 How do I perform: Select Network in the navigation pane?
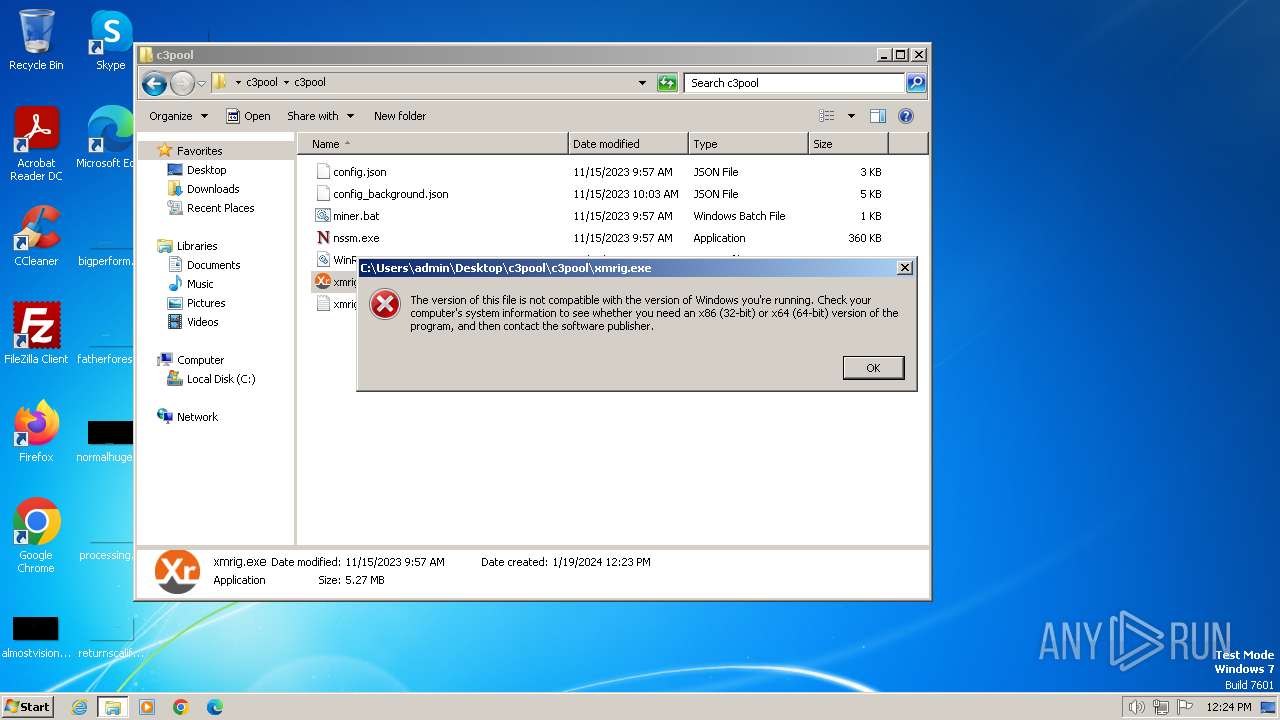197,417
